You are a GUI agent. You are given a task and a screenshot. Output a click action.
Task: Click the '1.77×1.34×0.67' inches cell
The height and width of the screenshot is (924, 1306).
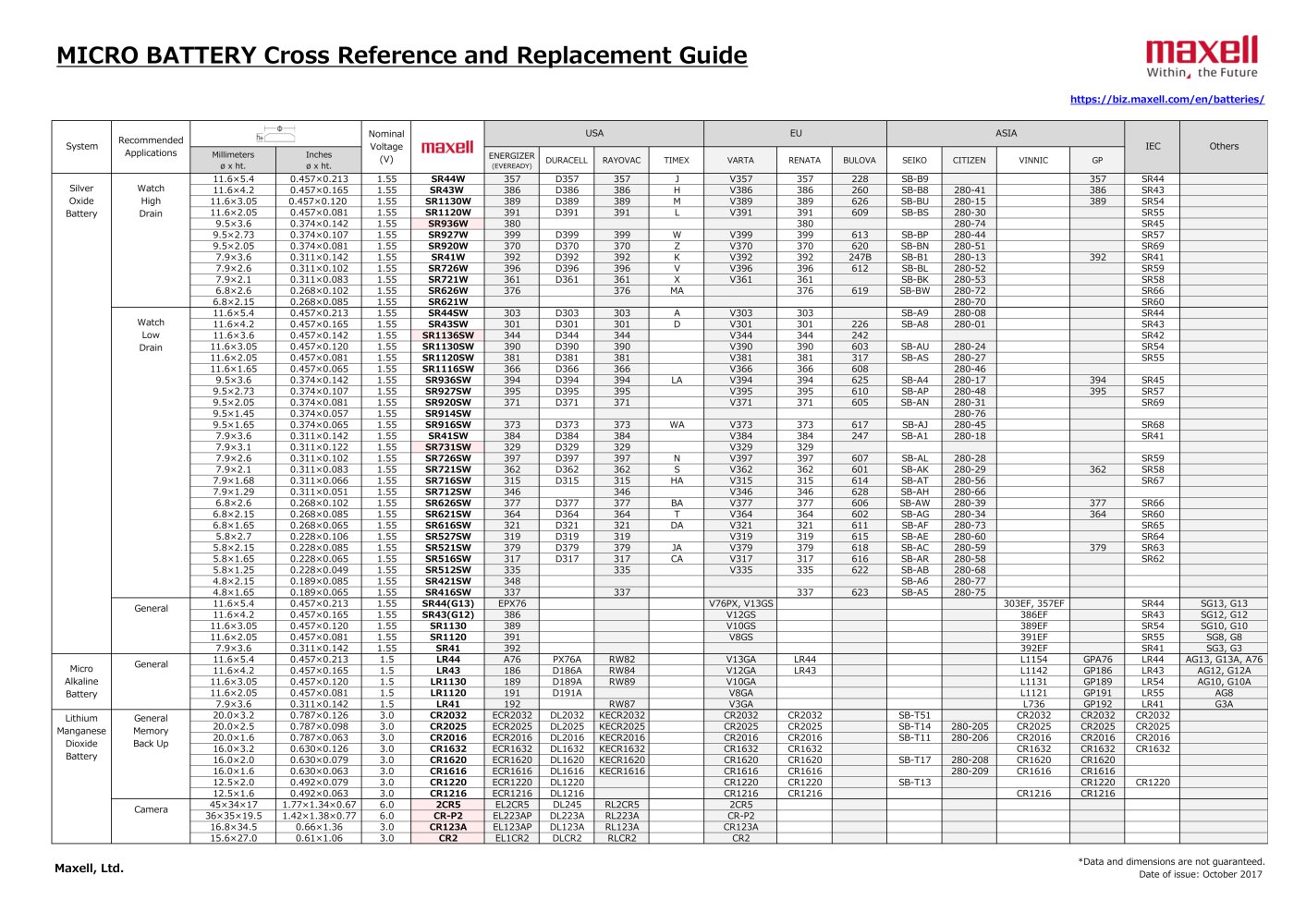pos(319,805)
